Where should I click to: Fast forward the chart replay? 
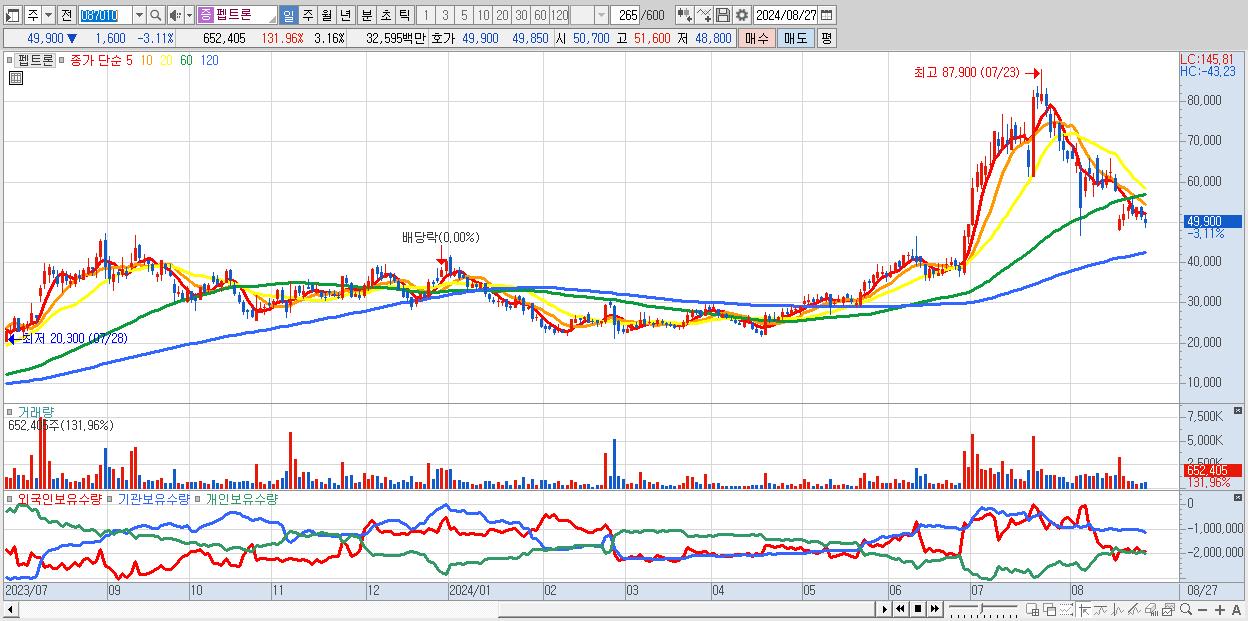coord(935,609)
